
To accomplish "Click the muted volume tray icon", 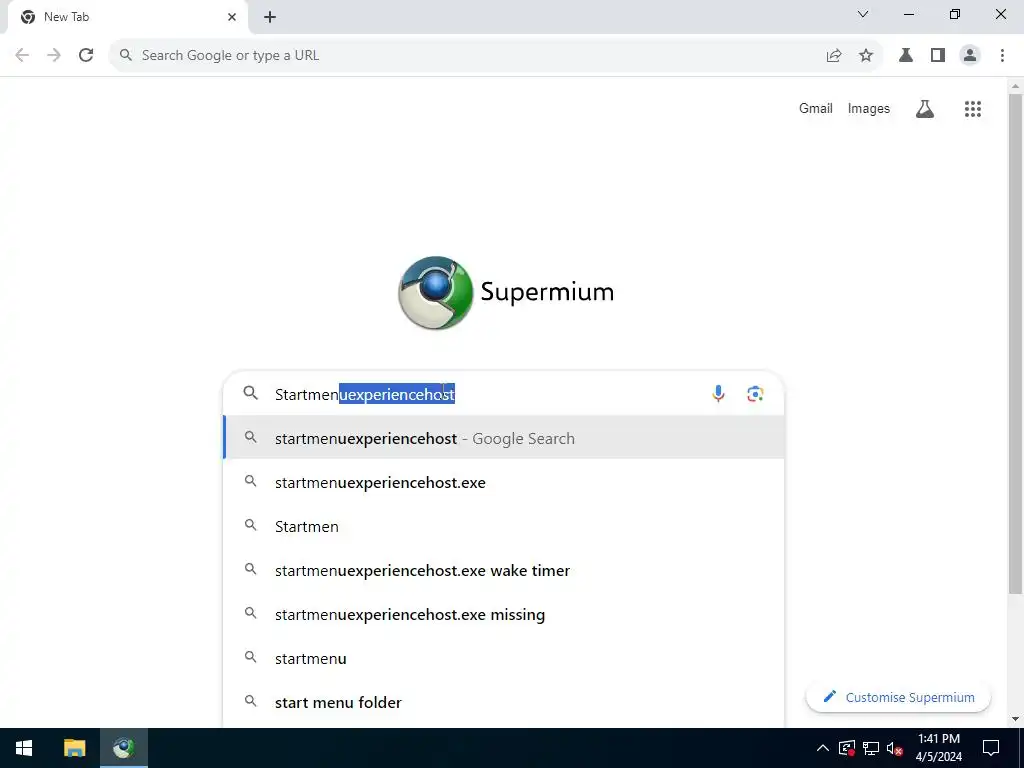I will (894, 748).
